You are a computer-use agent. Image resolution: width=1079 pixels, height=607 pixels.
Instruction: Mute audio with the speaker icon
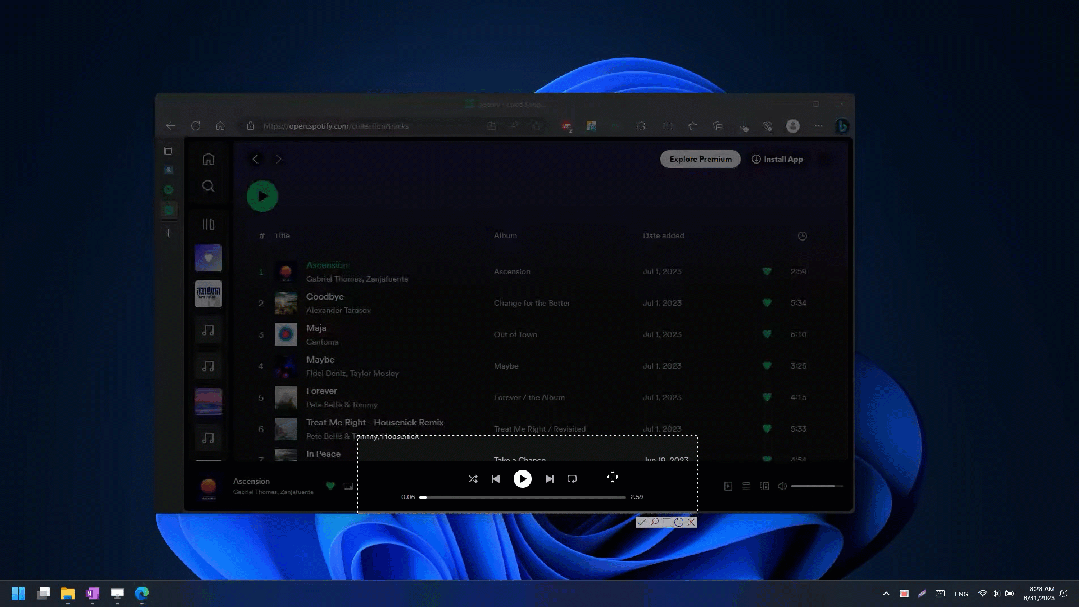click(x=782, y=486)
